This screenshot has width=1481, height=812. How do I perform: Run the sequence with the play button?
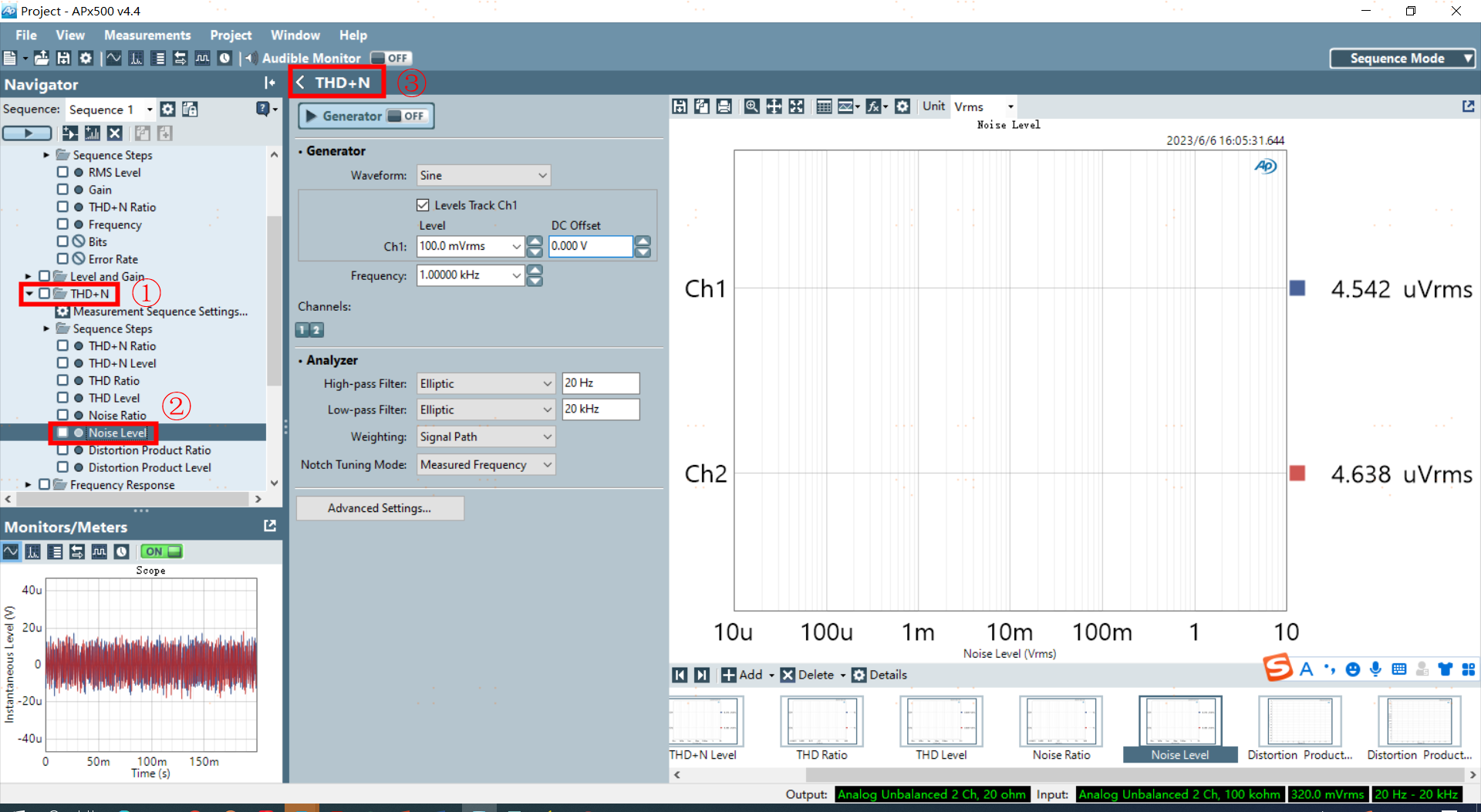(27, 133)
